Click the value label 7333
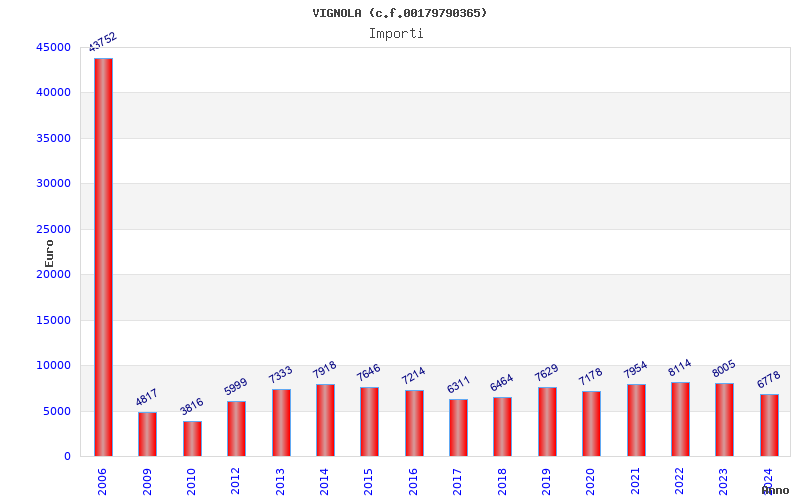The width and height of the screenshot is (800, 500). tap(280, 374)
